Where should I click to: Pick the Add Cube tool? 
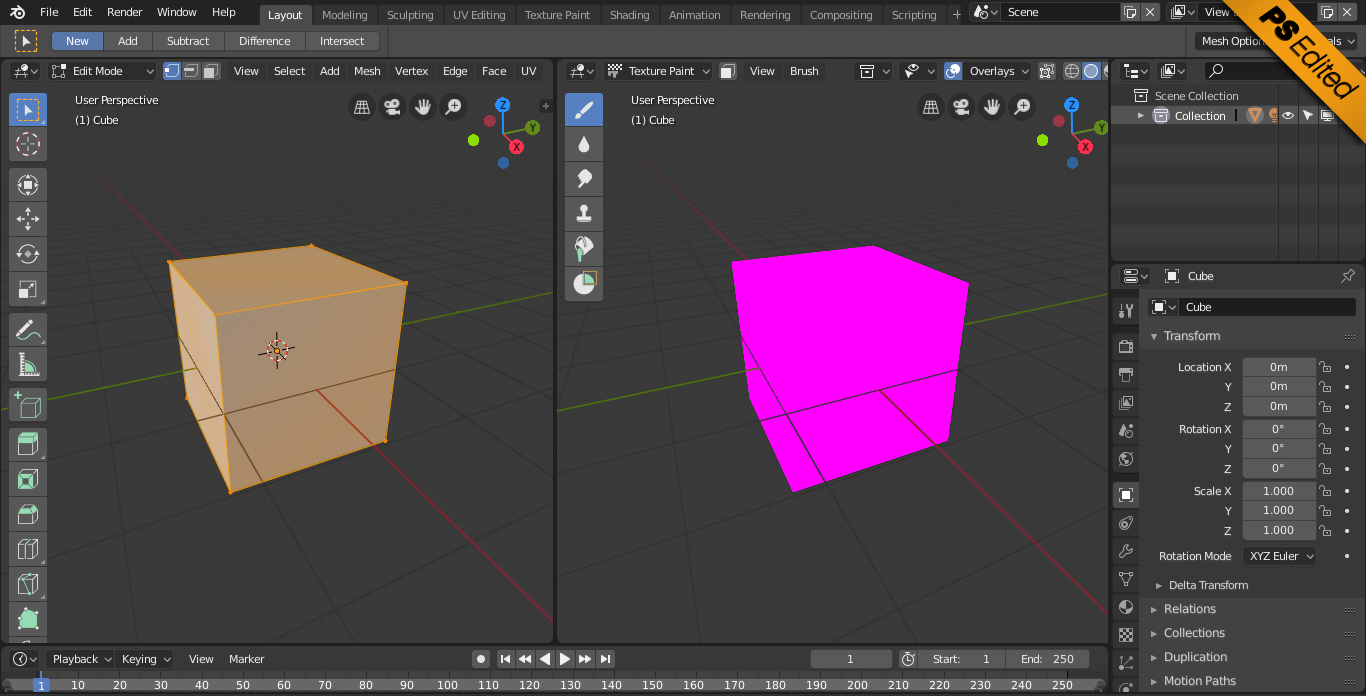coord(28,405)
